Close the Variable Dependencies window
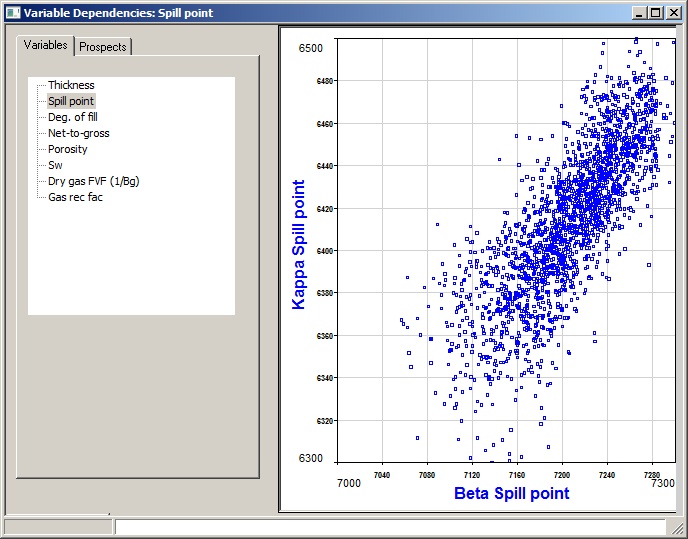This screenshot has height=539, width=688. click(x=673, y=13)
